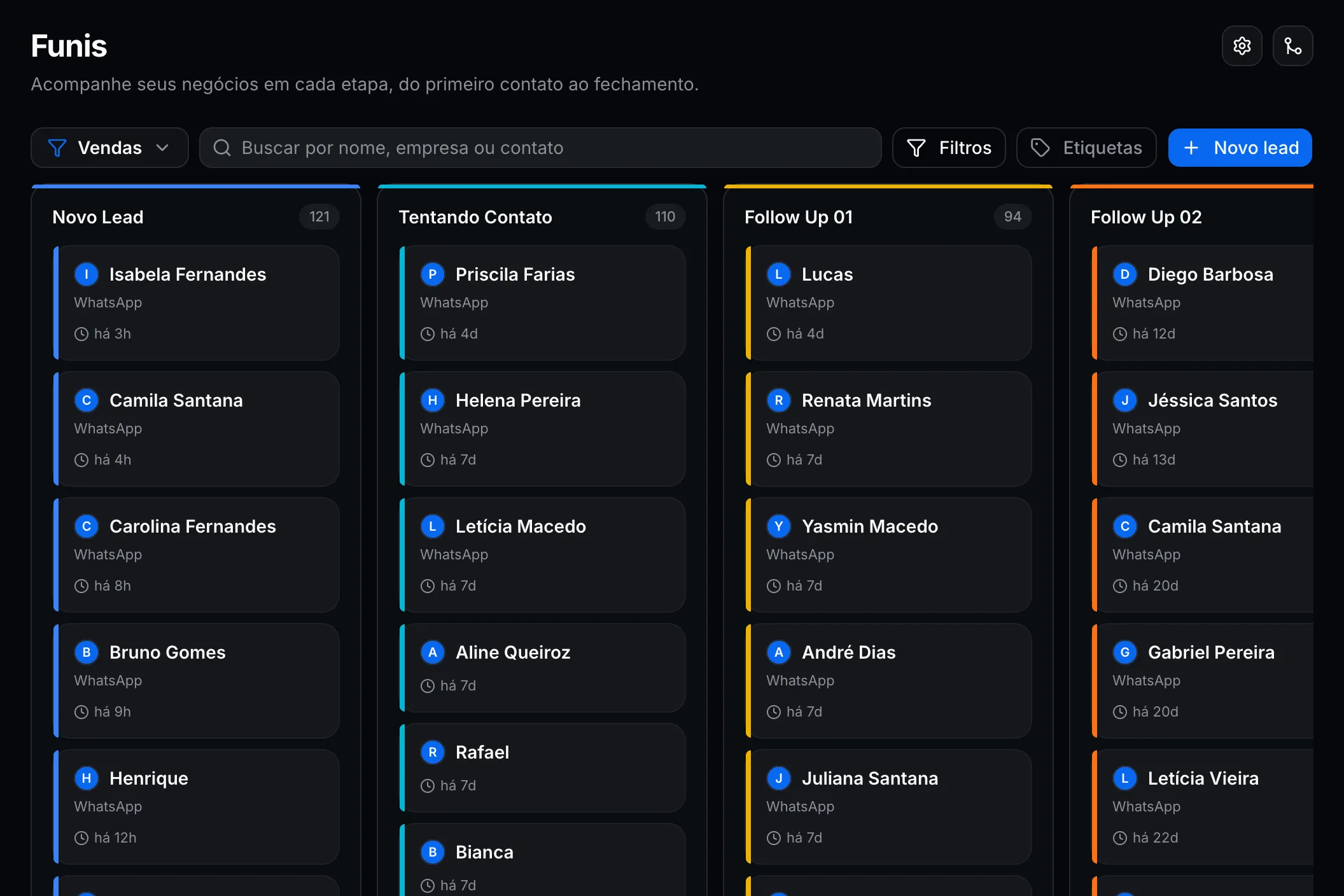
Task: Click the Tentando Contato column header
Action: (475, 217)
